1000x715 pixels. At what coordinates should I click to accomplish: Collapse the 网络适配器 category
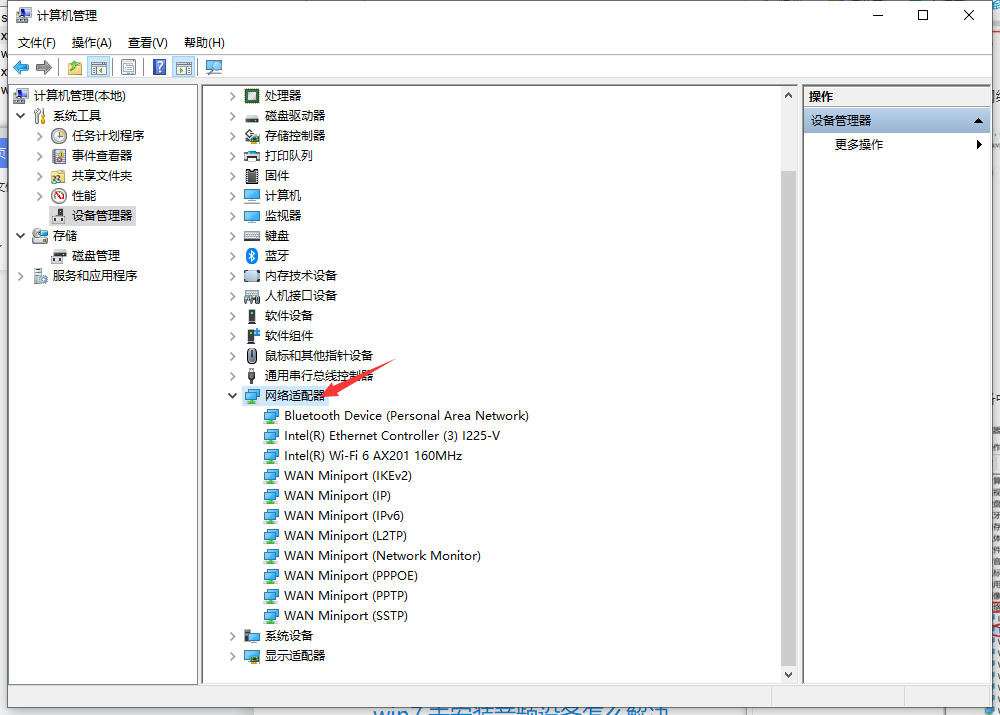233,395
